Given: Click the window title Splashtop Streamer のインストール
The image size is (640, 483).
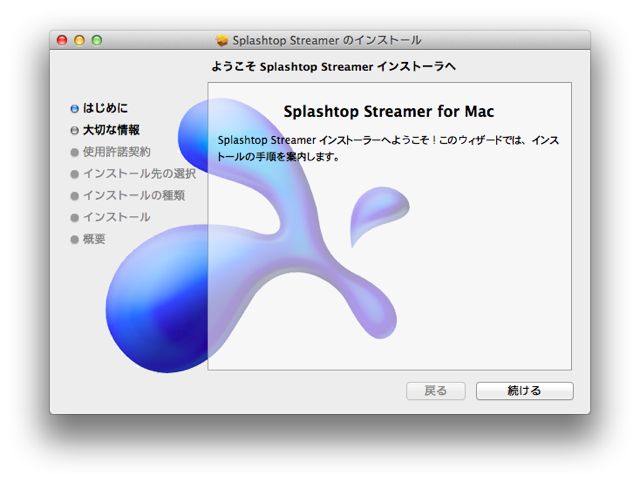Looking at the screenshot, I should (x=327, y=40).
